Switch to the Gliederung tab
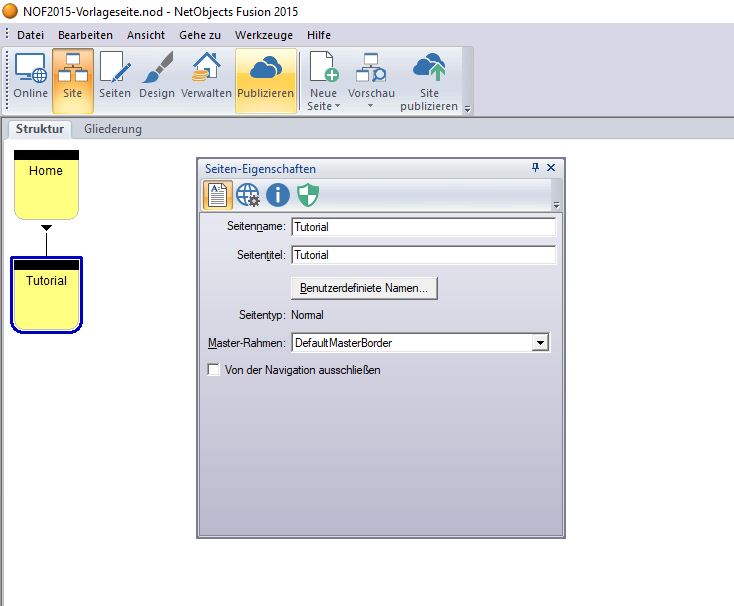734x606 pixels. pos(113,129)
